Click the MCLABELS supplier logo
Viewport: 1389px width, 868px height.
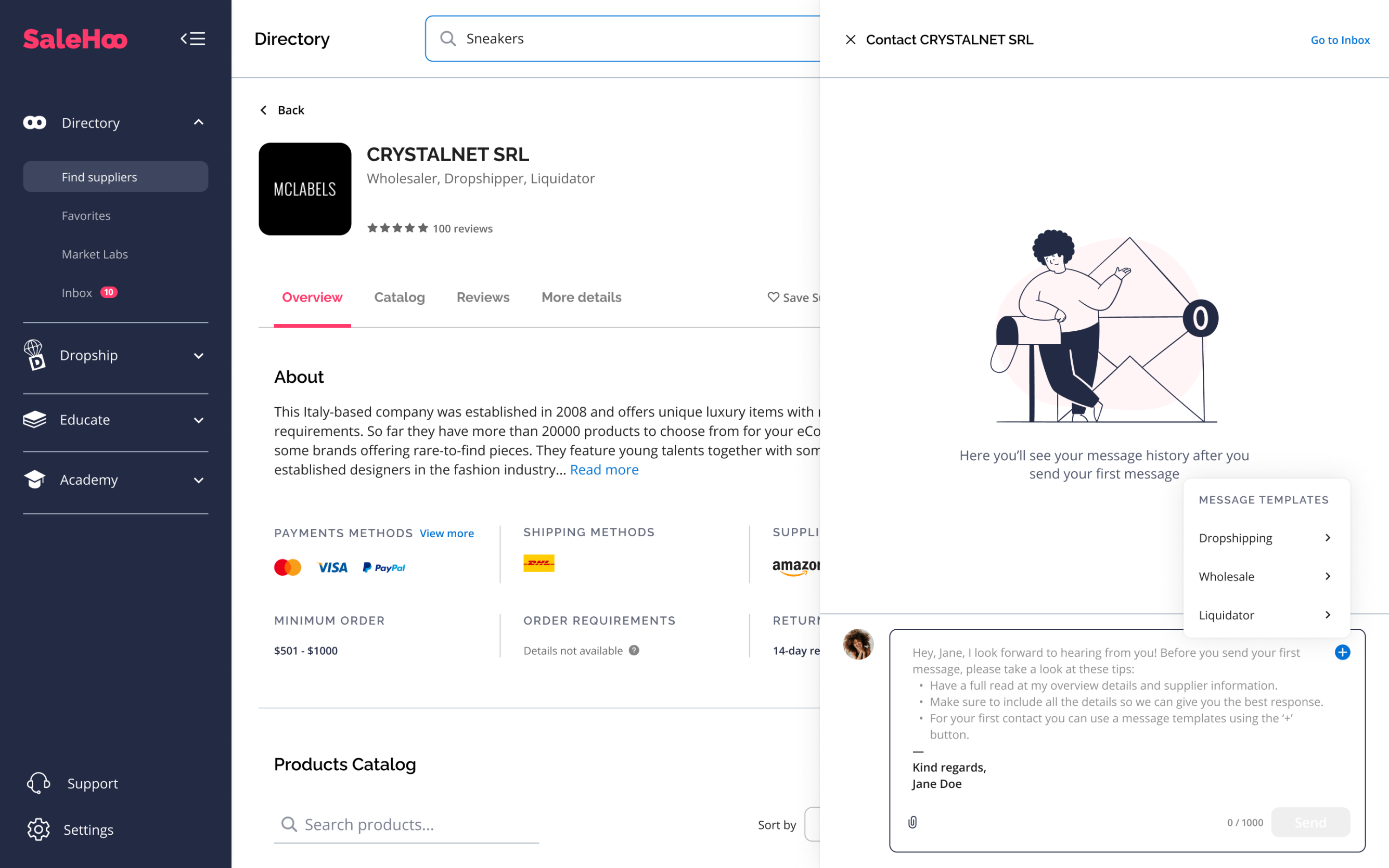305,189
